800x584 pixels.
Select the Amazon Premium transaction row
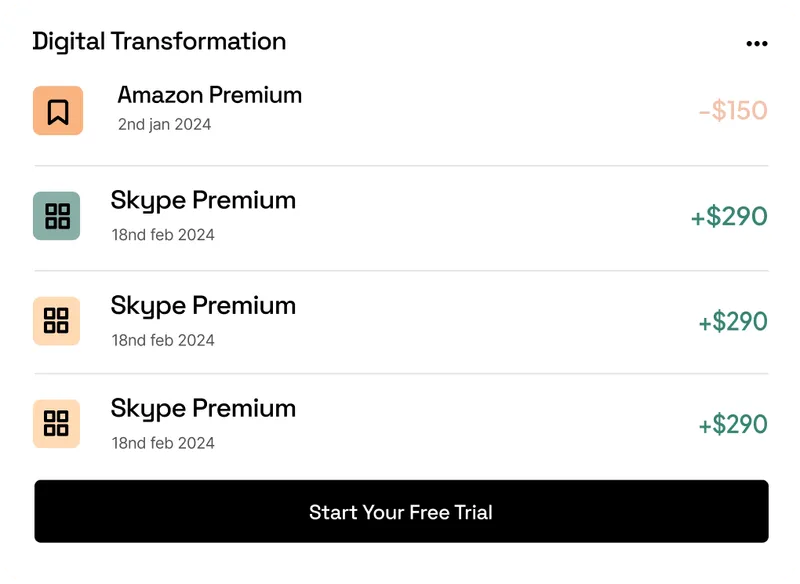400,108
